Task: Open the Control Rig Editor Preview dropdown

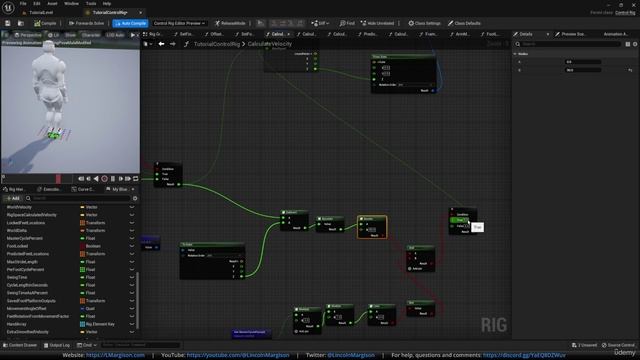Action: [x=179, y=23]
